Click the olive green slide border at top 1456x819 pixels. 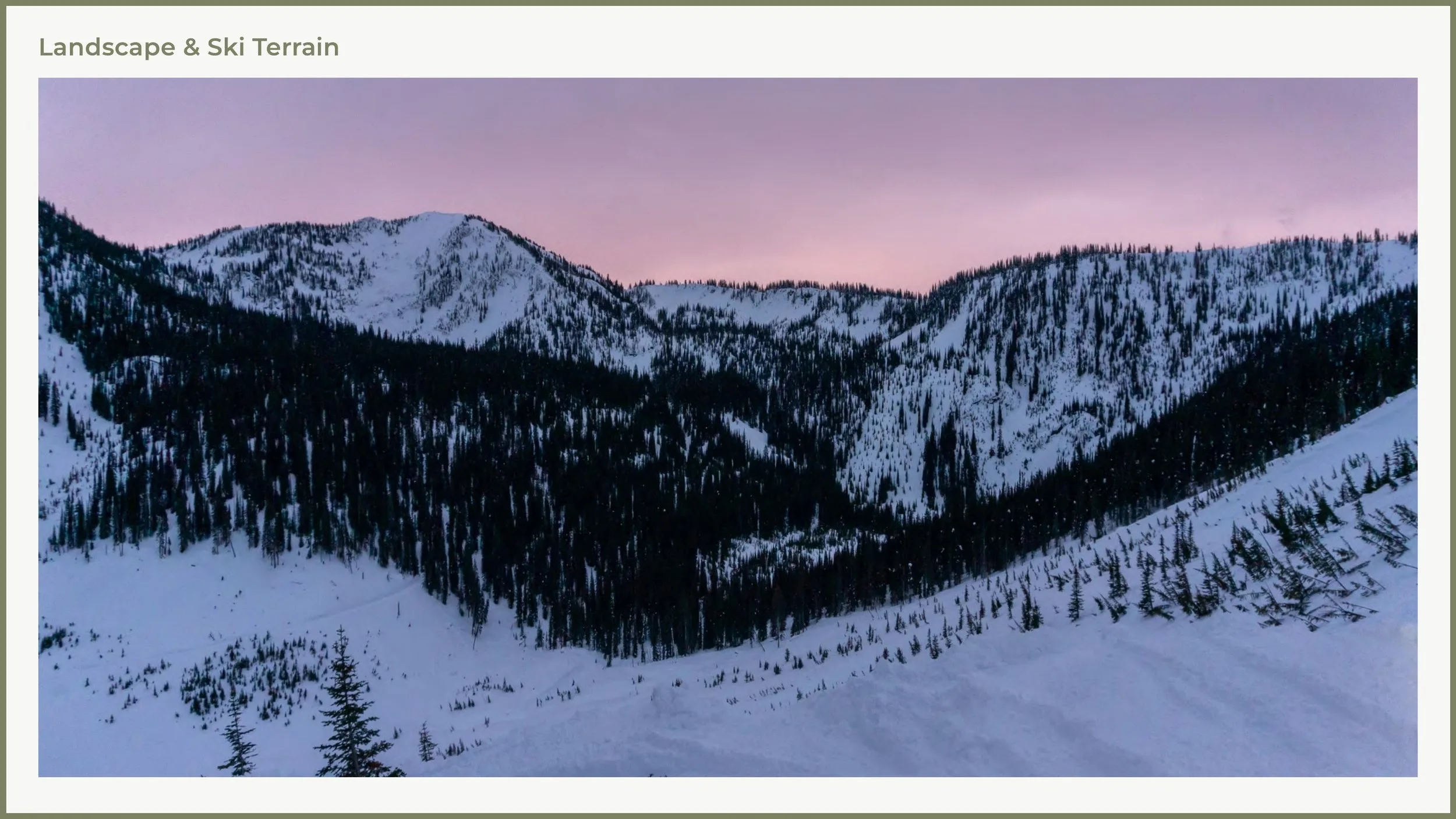(x=728, y=2)
